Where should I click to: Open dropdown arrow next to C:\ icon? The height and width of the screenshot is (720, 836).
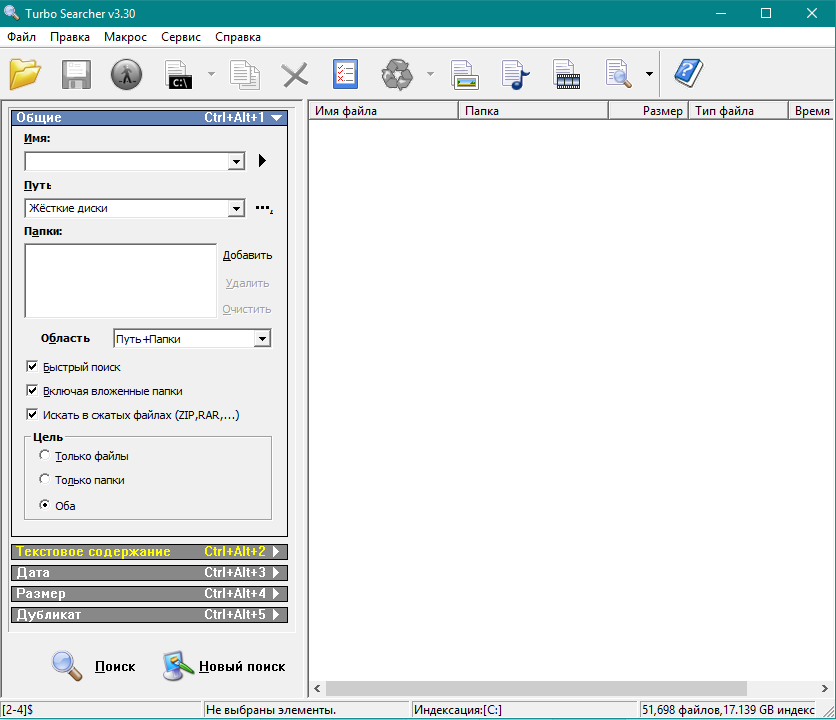click(x=211, y=74)
